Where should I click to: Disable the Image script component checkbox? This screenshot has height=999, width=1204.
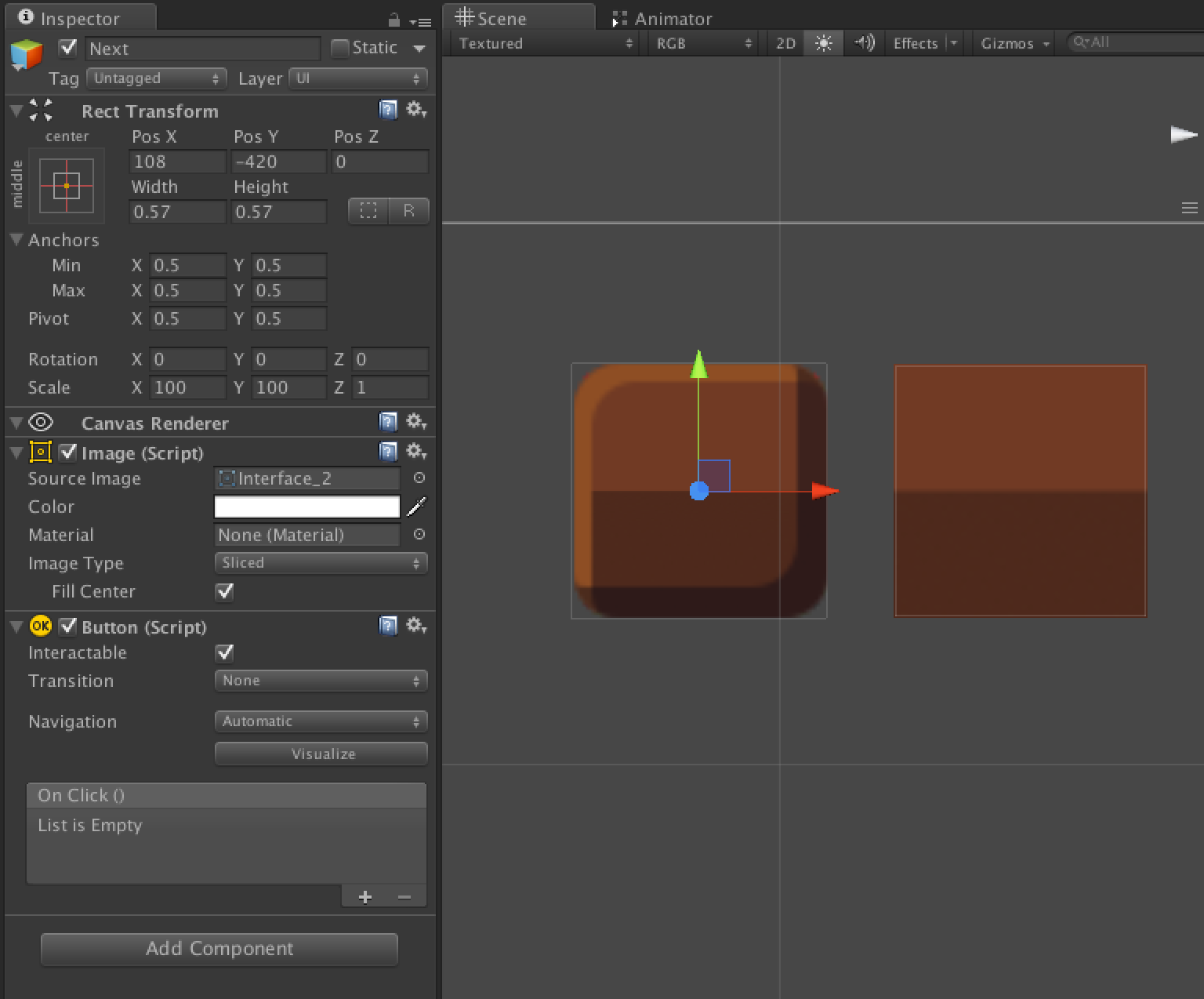pos(68,452)
